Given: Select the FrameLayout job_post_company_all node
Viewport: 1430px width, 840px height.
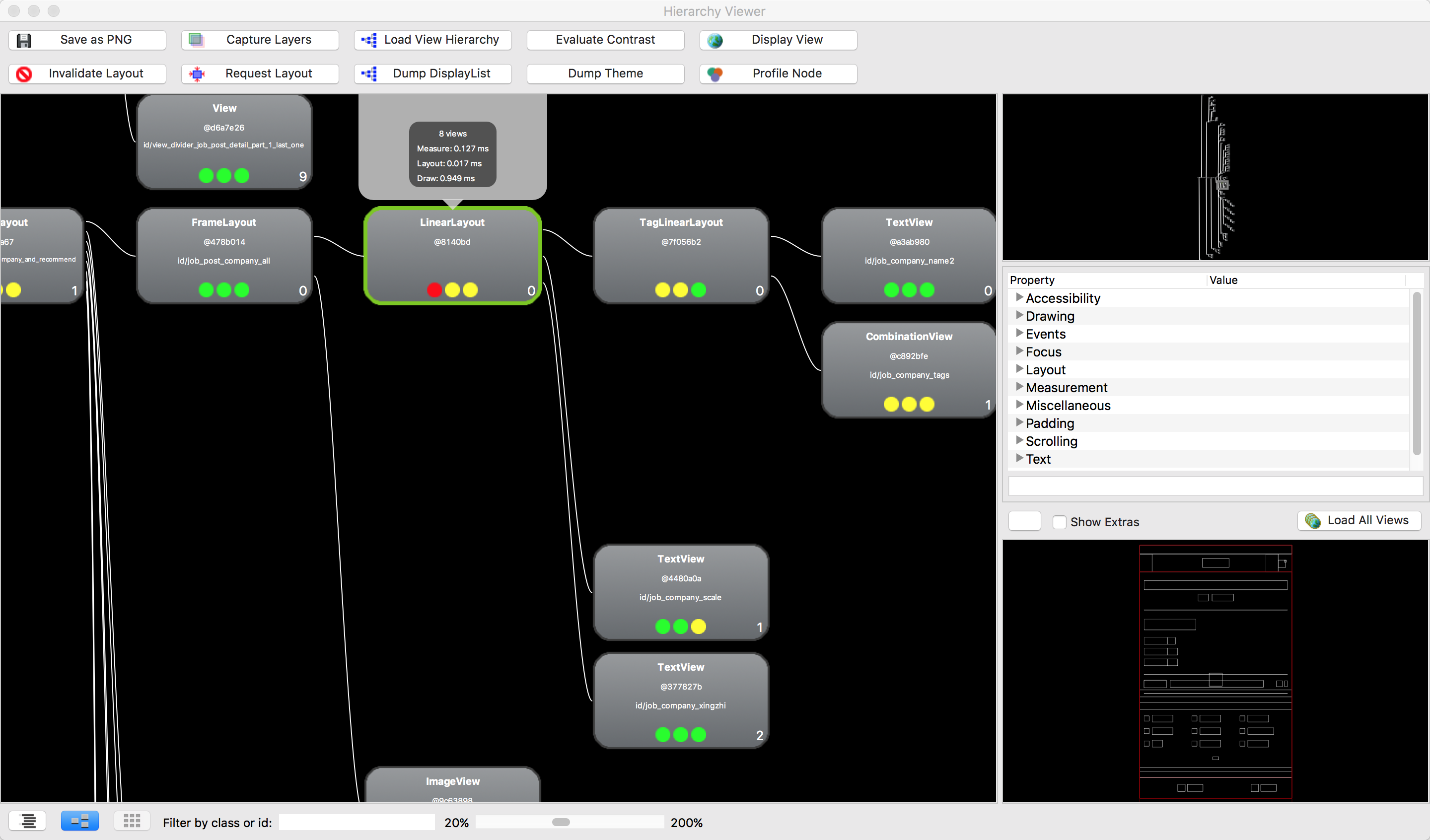Looking at the screenshot, I should coord(224,256).
